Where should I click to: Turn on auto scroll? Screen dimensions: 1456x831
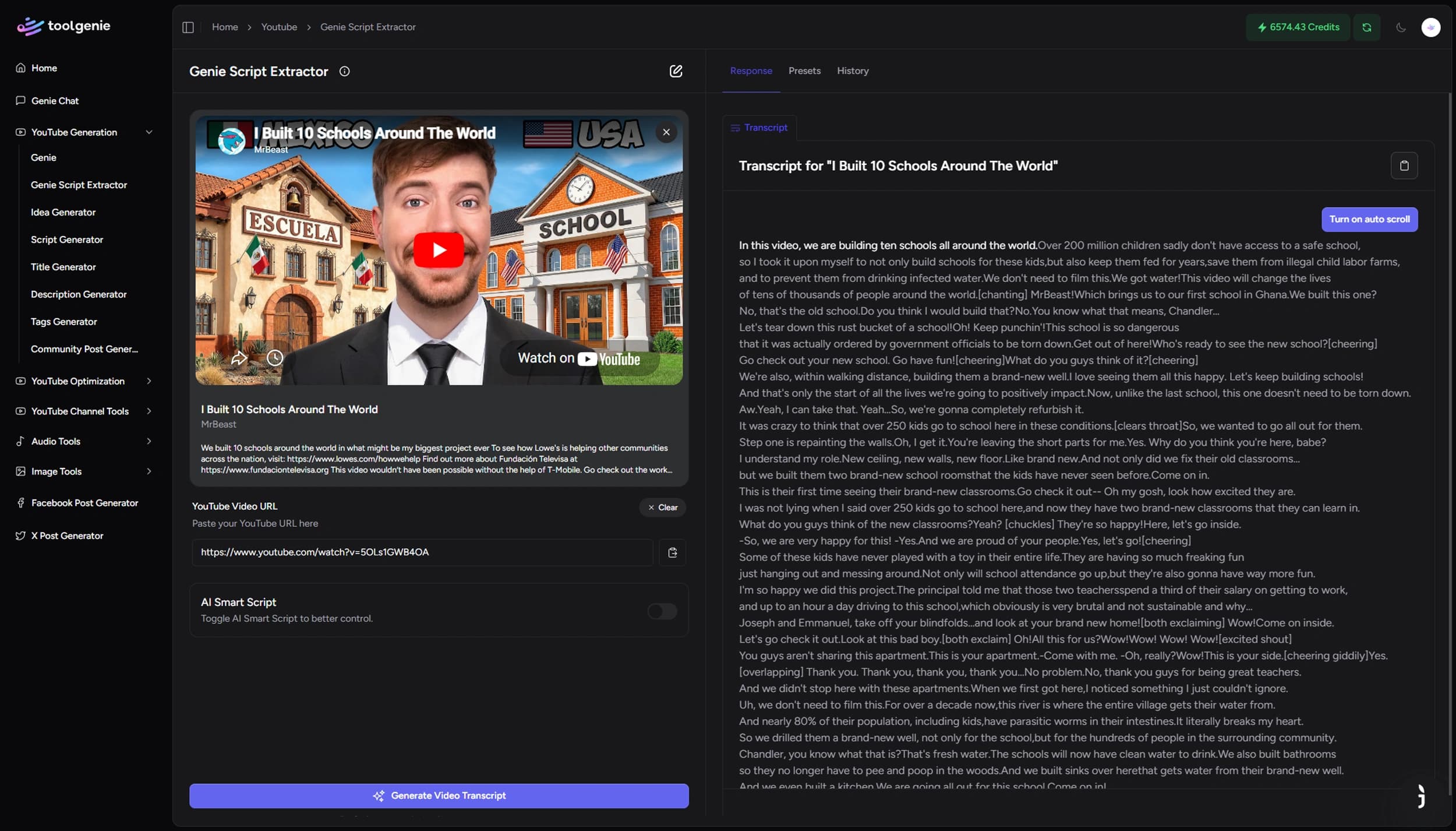click(x=1369, y=220)
